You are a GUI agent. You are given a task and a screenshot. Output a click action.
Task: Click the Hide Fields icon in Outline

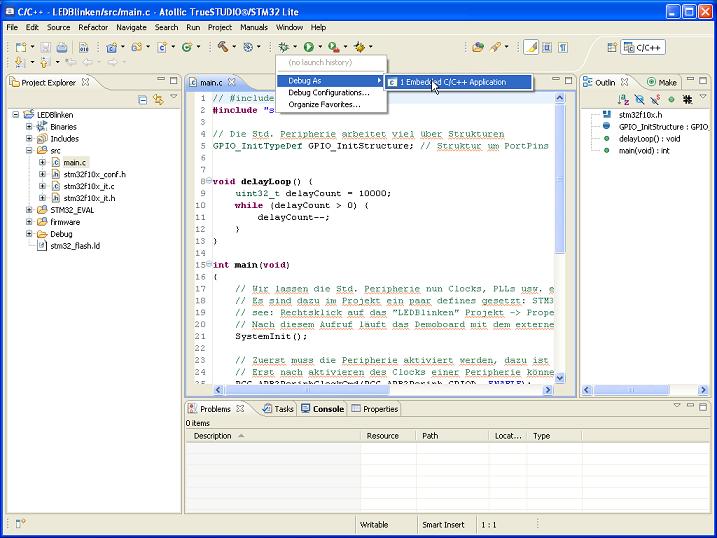pyautogui.click(x=639, y=99)
